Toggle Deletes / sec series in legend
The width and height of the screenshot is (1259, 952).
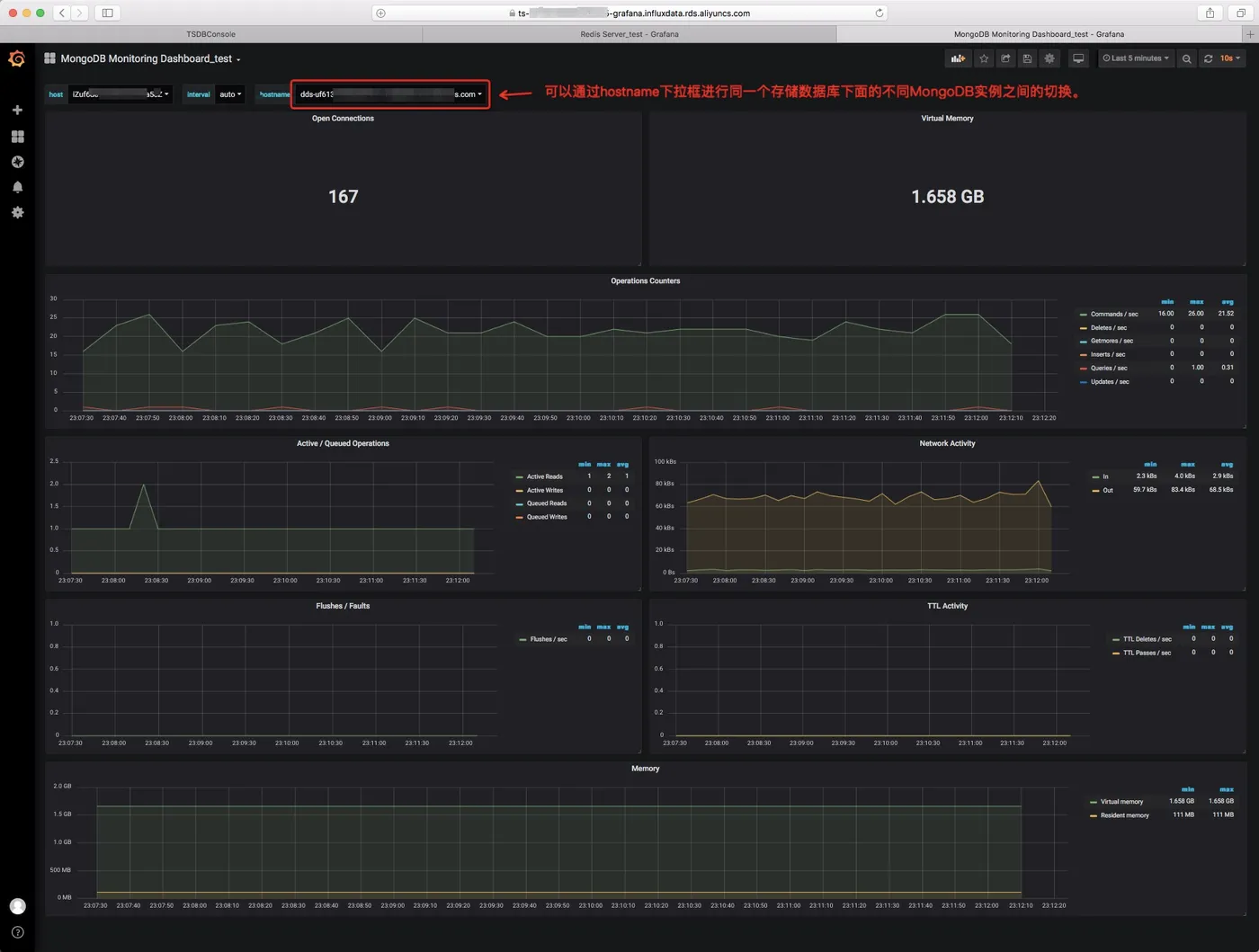pyautogui.click(x=1109, y=328)
